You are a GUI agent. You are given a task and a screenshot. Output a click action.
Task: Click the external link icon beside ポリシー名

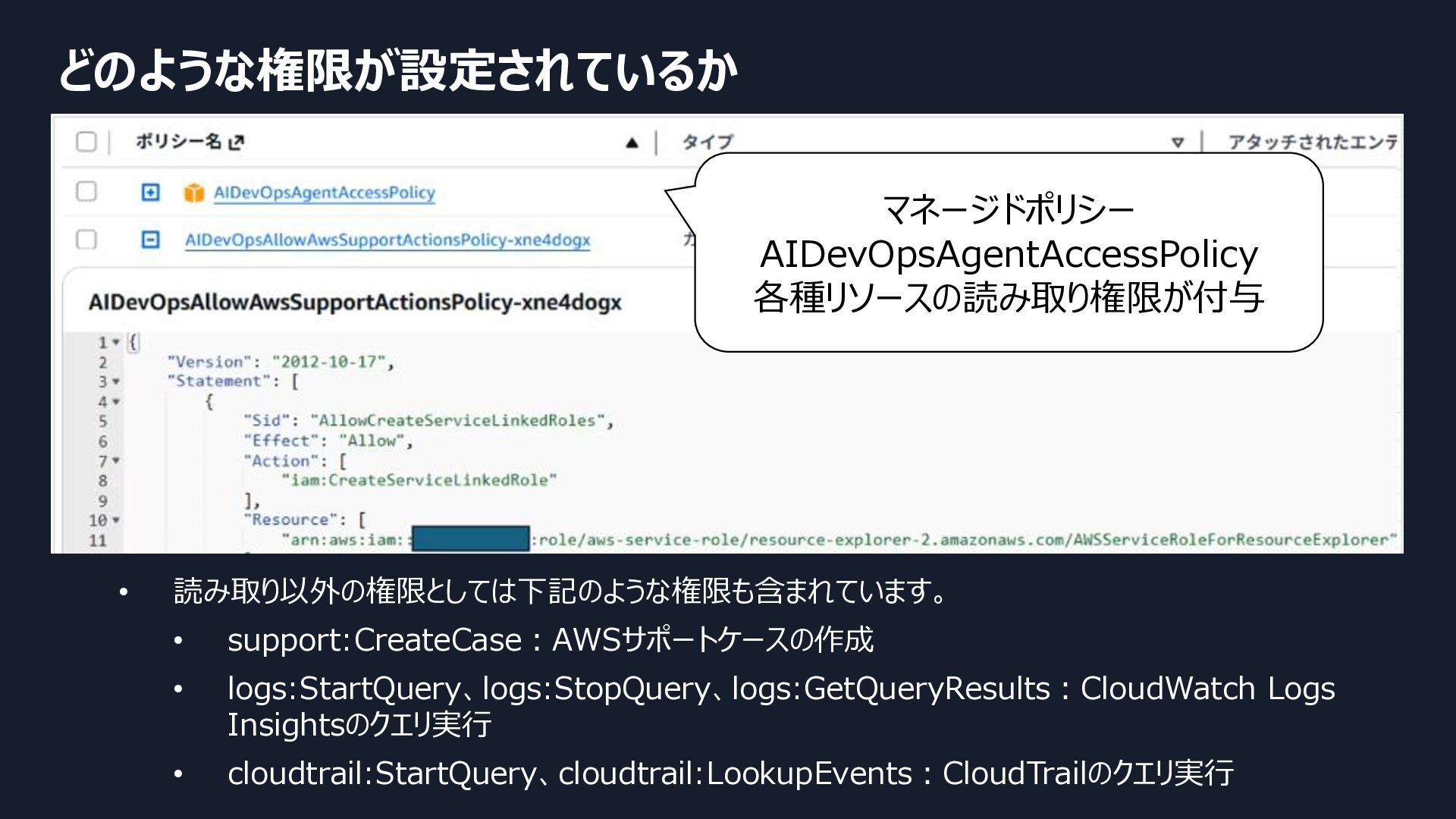click(x=237, y=142)
